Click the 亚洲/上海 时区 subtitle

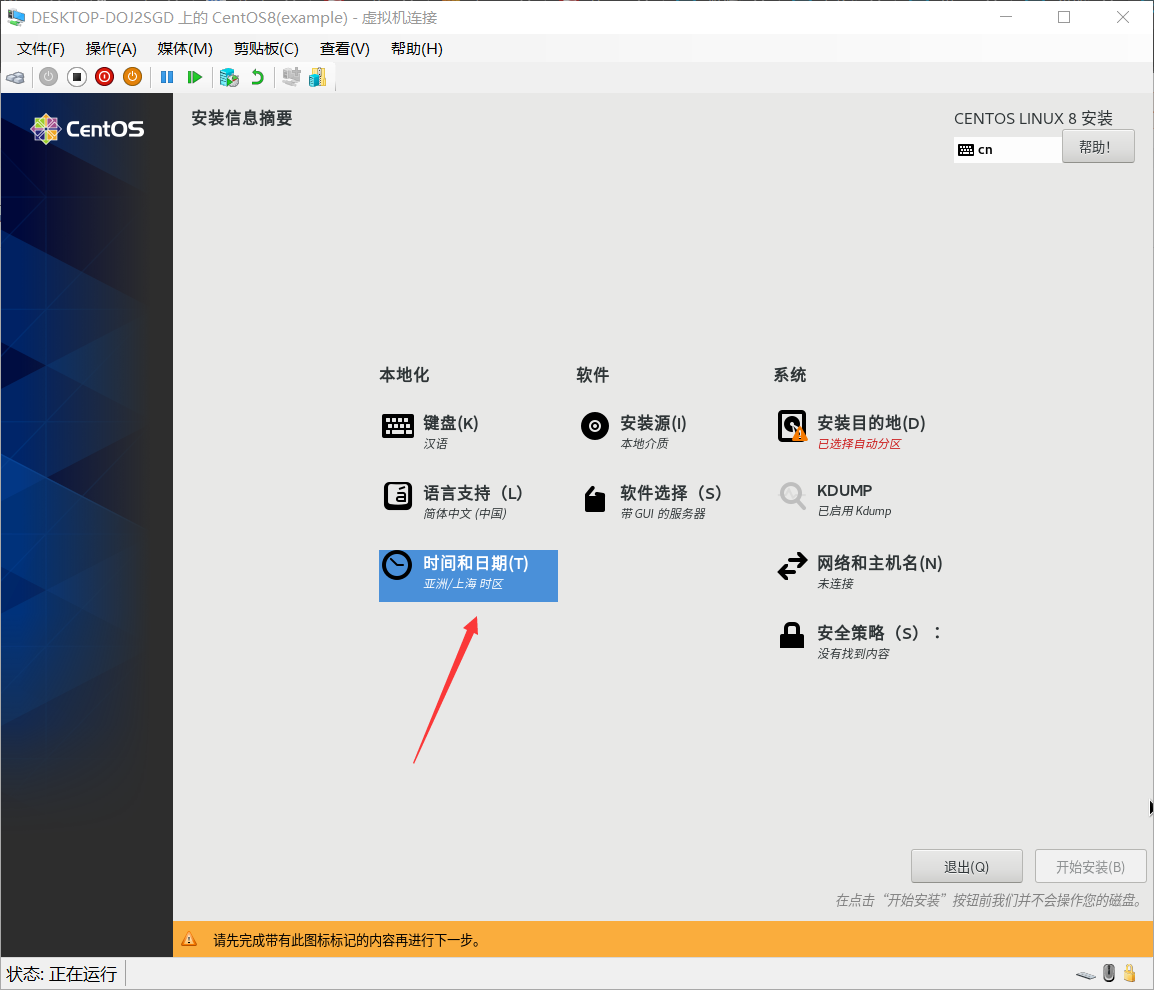tap(463, 584)
